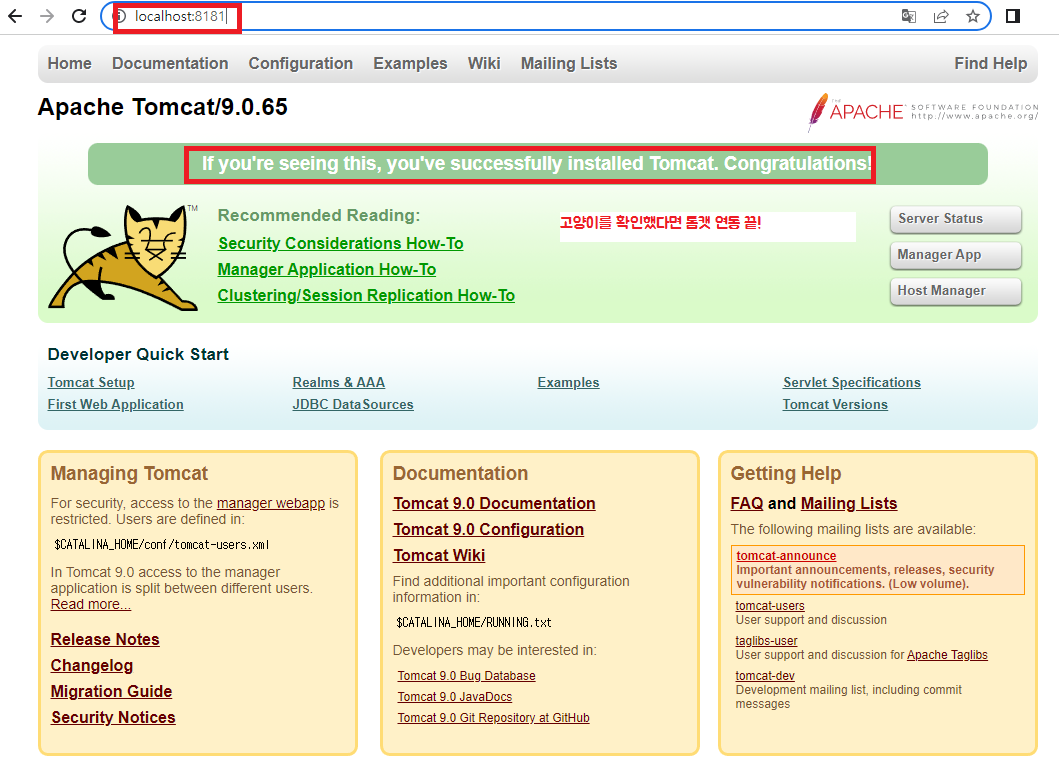Open Tomcat 9.0 Git Repository at GitHub

click(x=493, y=718)
